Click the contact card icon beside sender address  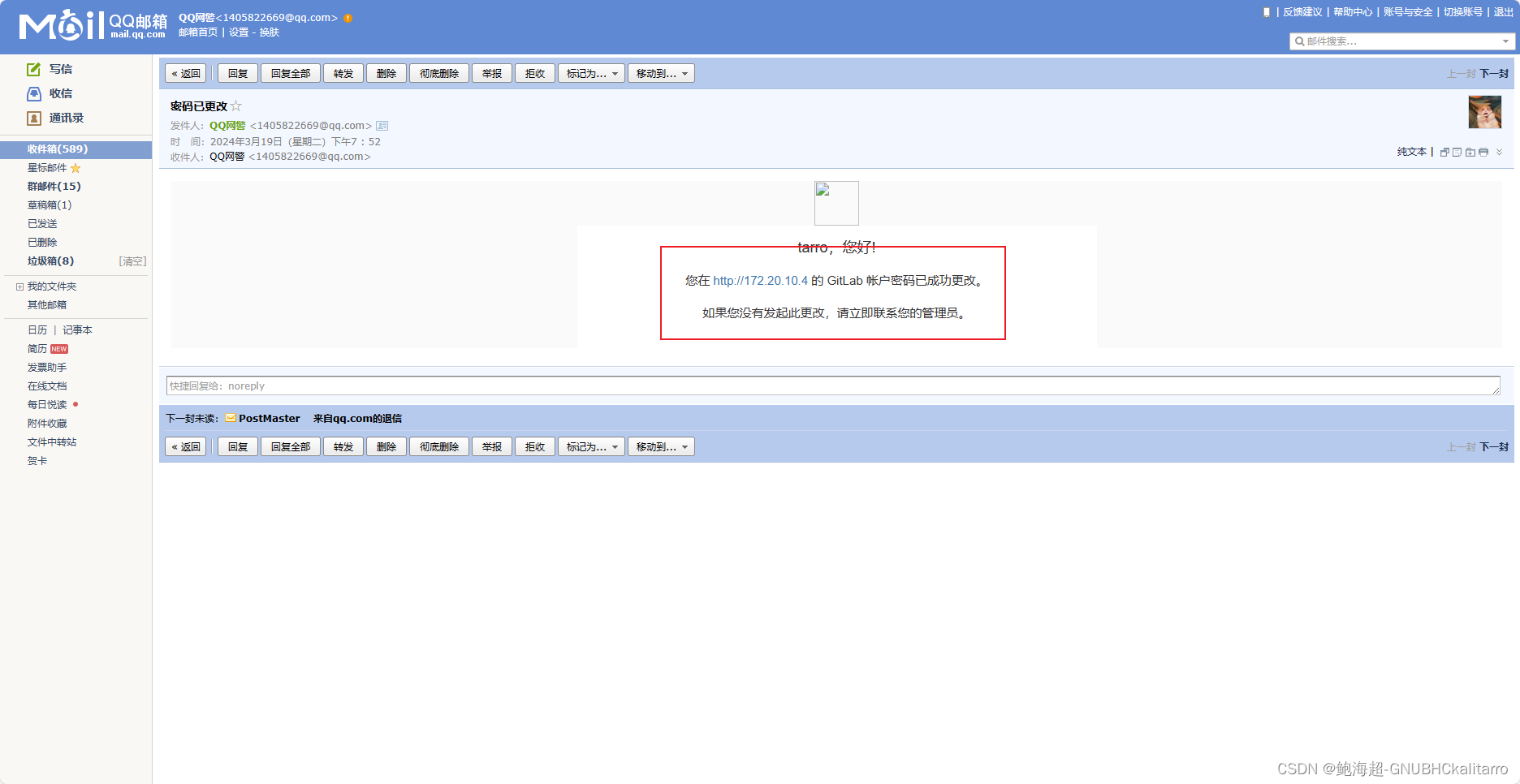[x=382, y=126]
